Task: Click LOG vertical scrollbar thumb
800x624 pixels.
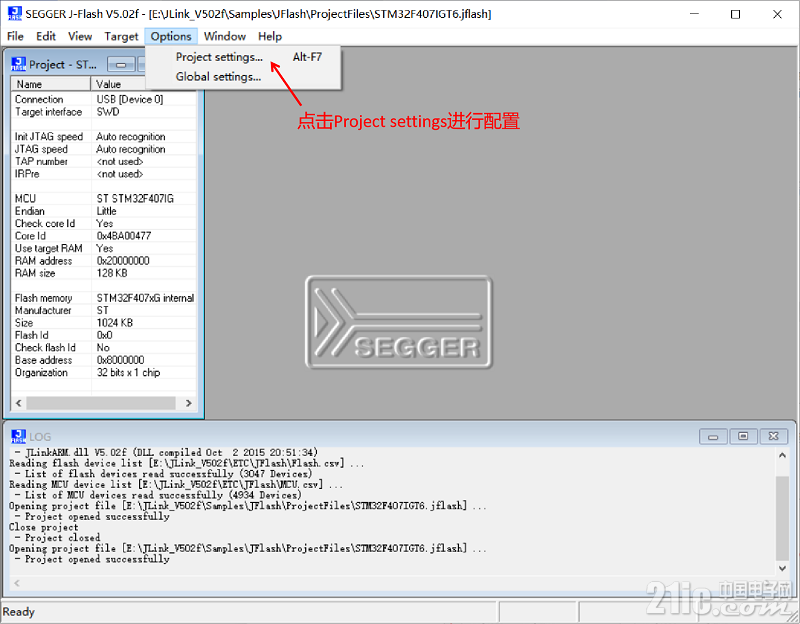Action: (x=782, y=518)
